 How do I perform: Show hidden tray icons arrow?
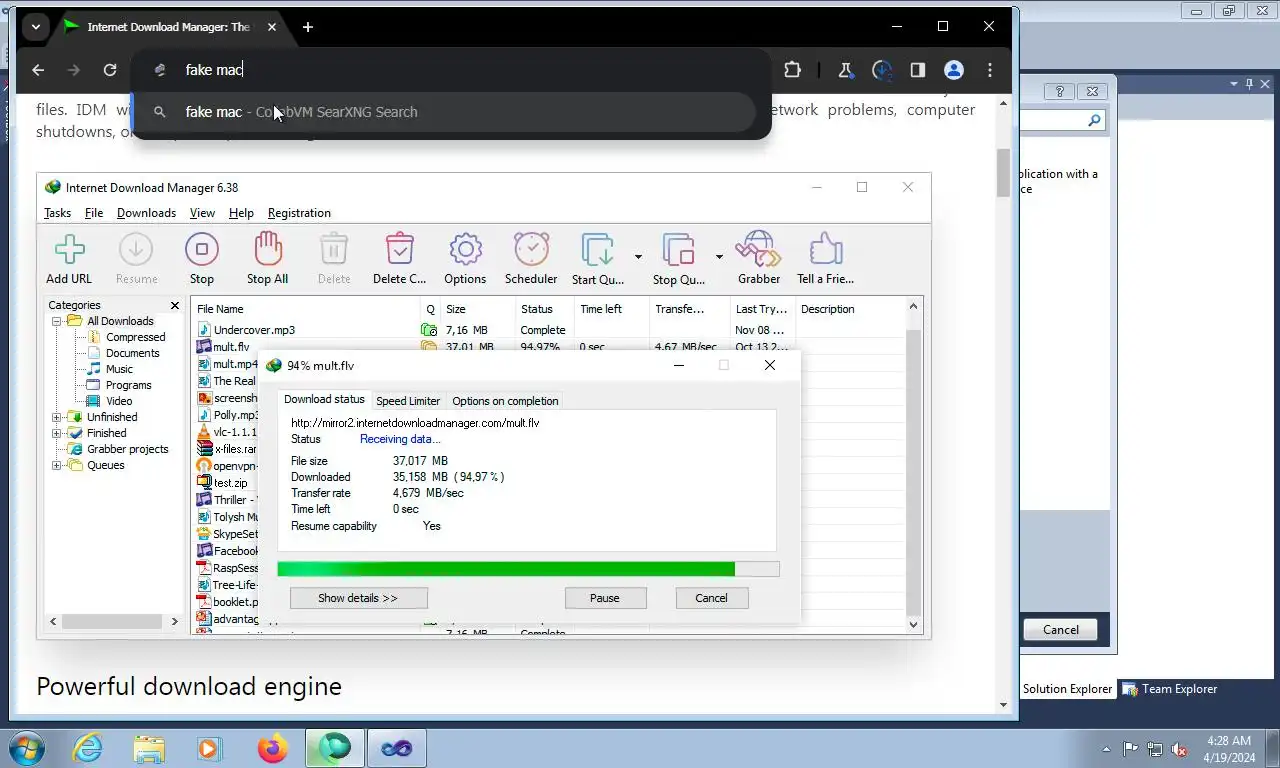(x=1106, y=749)
